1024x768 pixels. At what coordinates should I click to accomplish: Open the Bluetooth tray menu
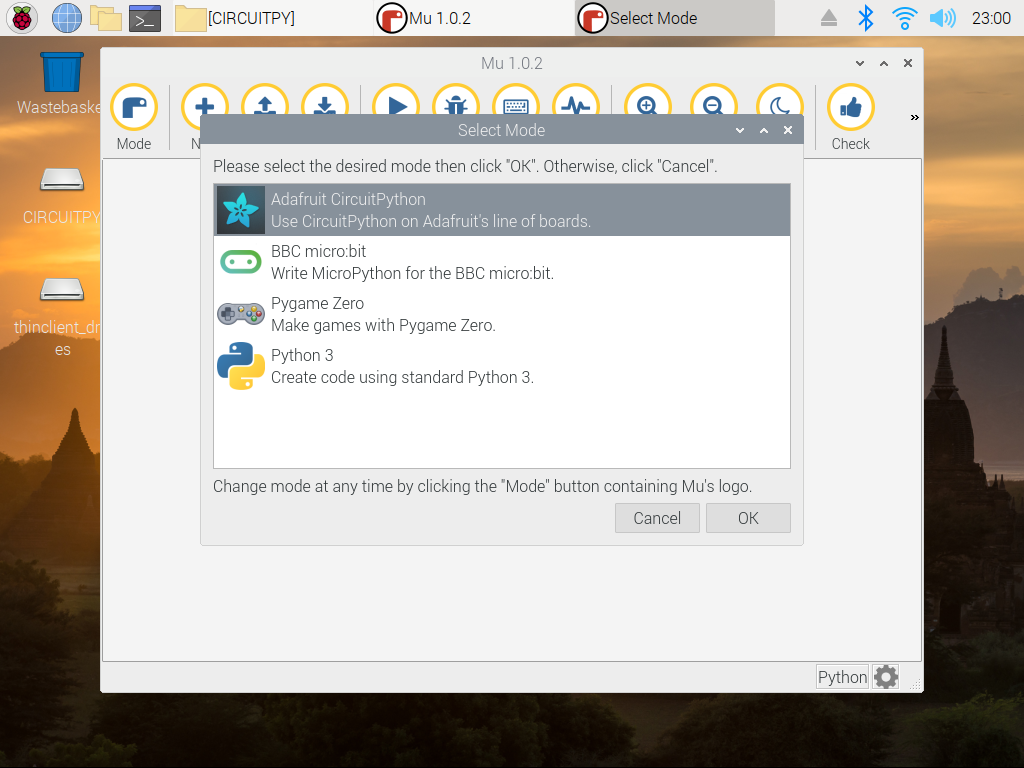coord(865,18)
